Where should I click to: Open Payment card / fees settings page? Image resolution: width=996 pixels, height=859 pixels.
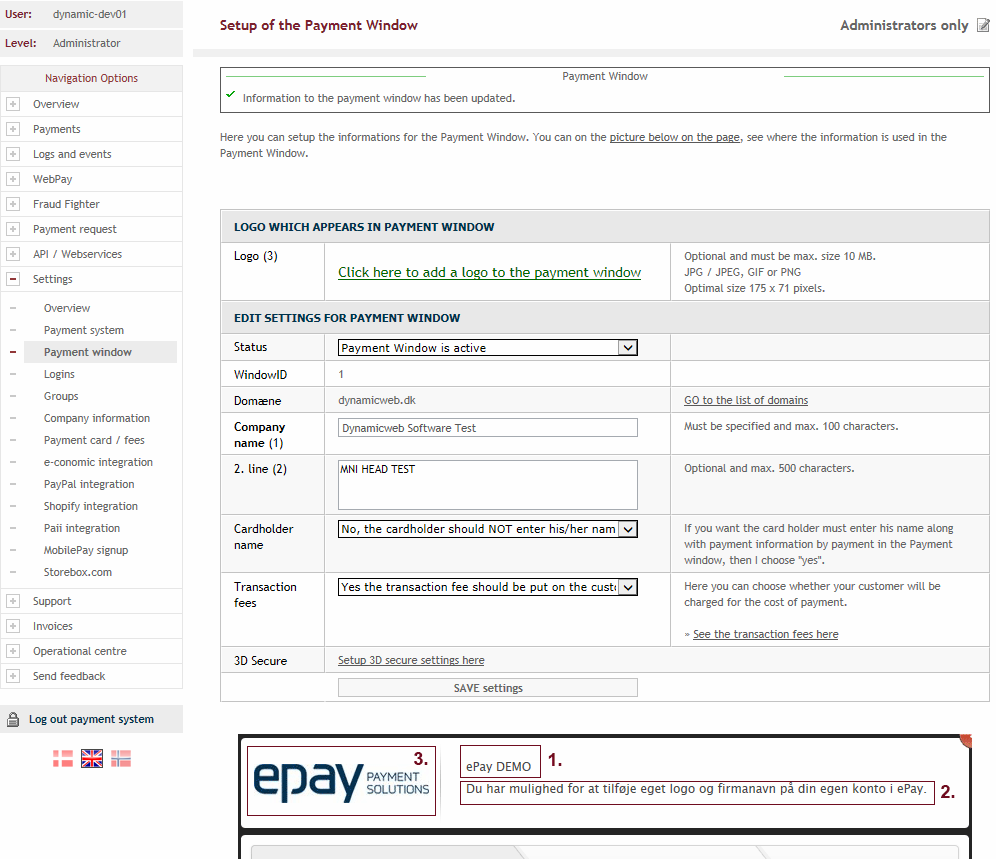(94, 440)
